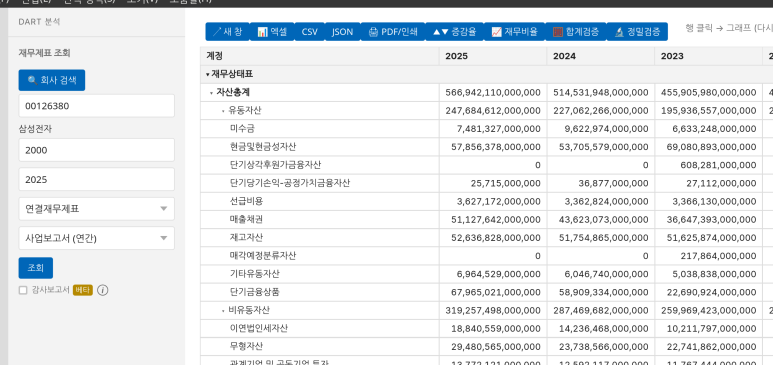Screen dimensions: 773x365
Task: Click the 조회 query button
Action: tap(35, 268)
